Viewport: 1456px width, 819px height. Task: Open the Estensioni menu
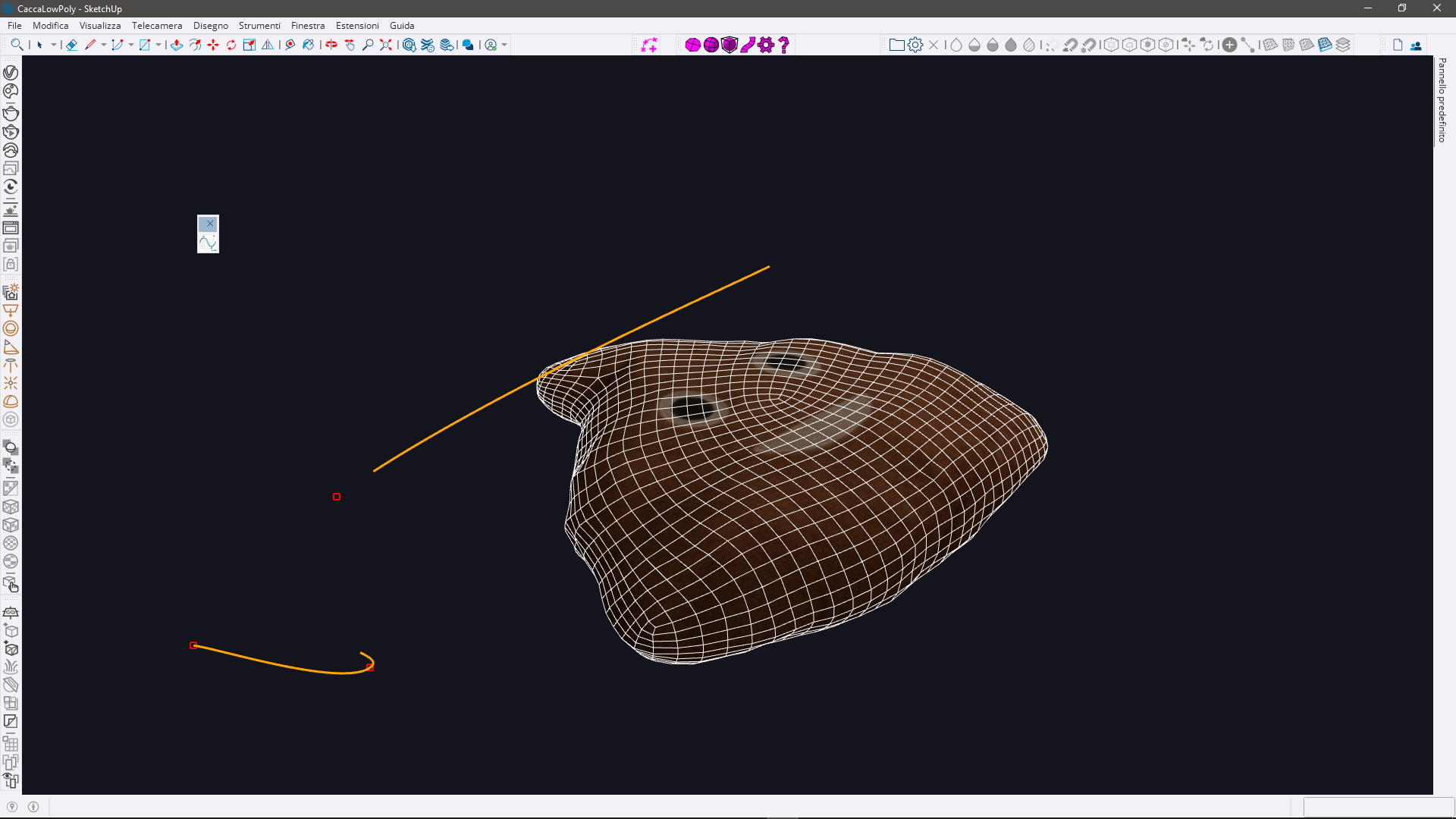pos(357,25)
